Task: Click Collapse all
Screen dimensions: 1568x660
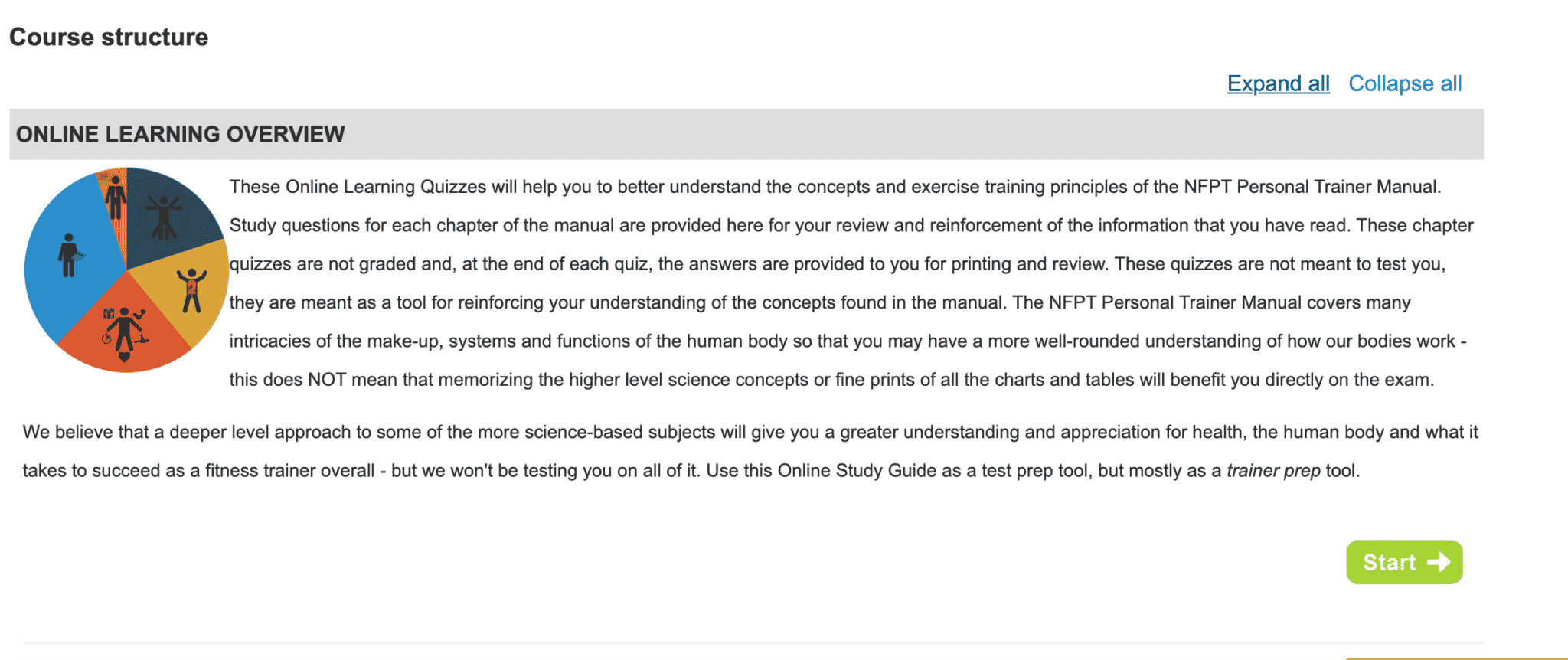Action: coord(1406,83)
